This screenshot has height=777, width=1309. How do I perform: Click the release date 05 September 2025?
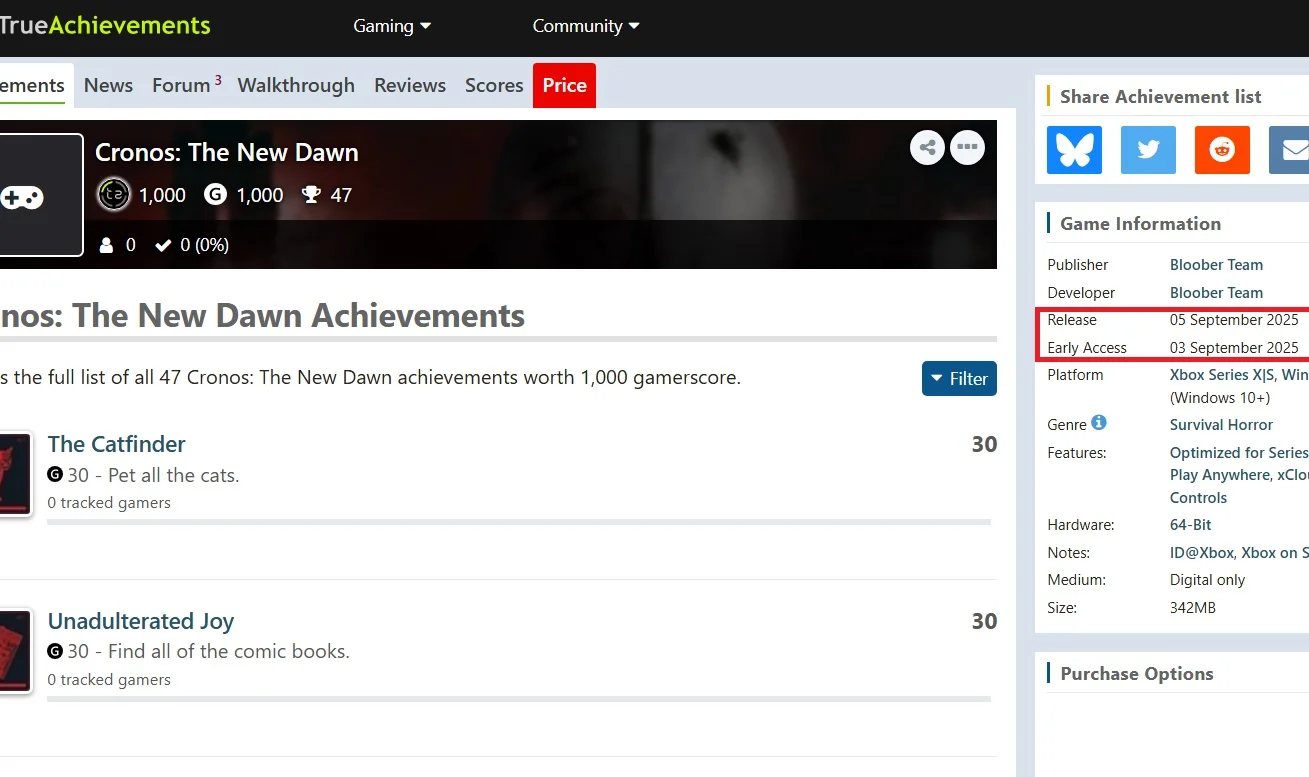click(x=1234, y=320)
